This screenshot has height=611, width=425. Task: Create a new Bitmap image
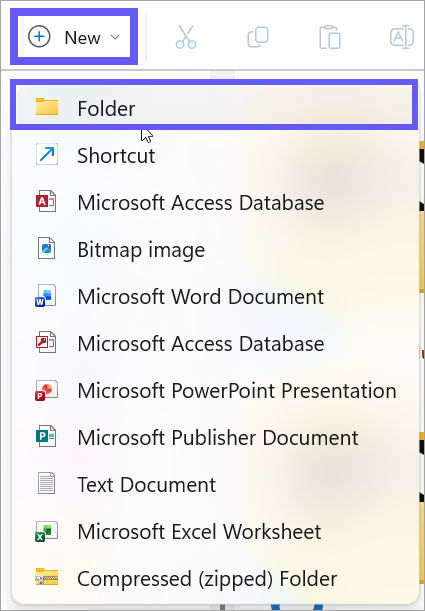click(x=214, y=249)
